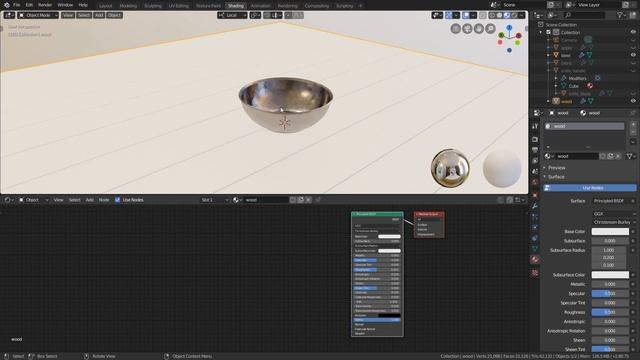Open the viewport Select menu
The image size is (640, 360).
pyautogui.click(x=84, y=15)
